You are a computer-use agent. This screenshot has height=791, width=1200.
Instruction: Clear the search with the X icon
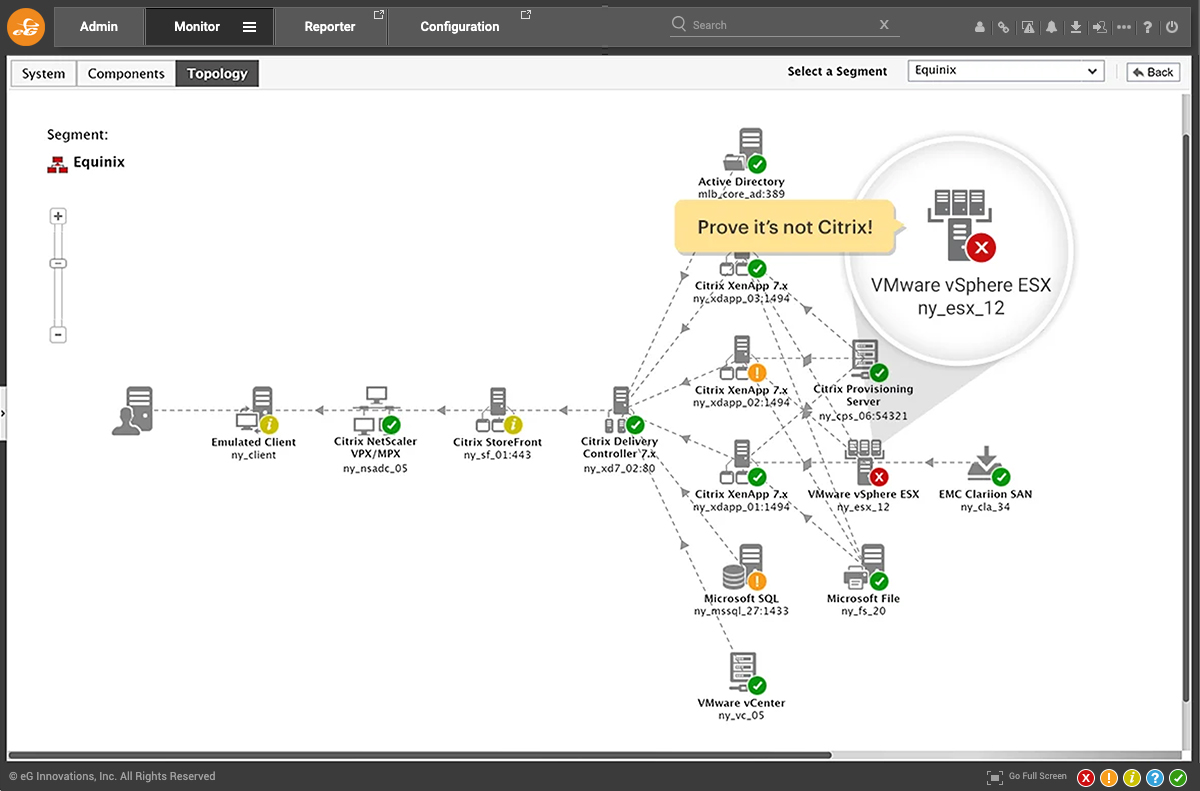[884, 24]
